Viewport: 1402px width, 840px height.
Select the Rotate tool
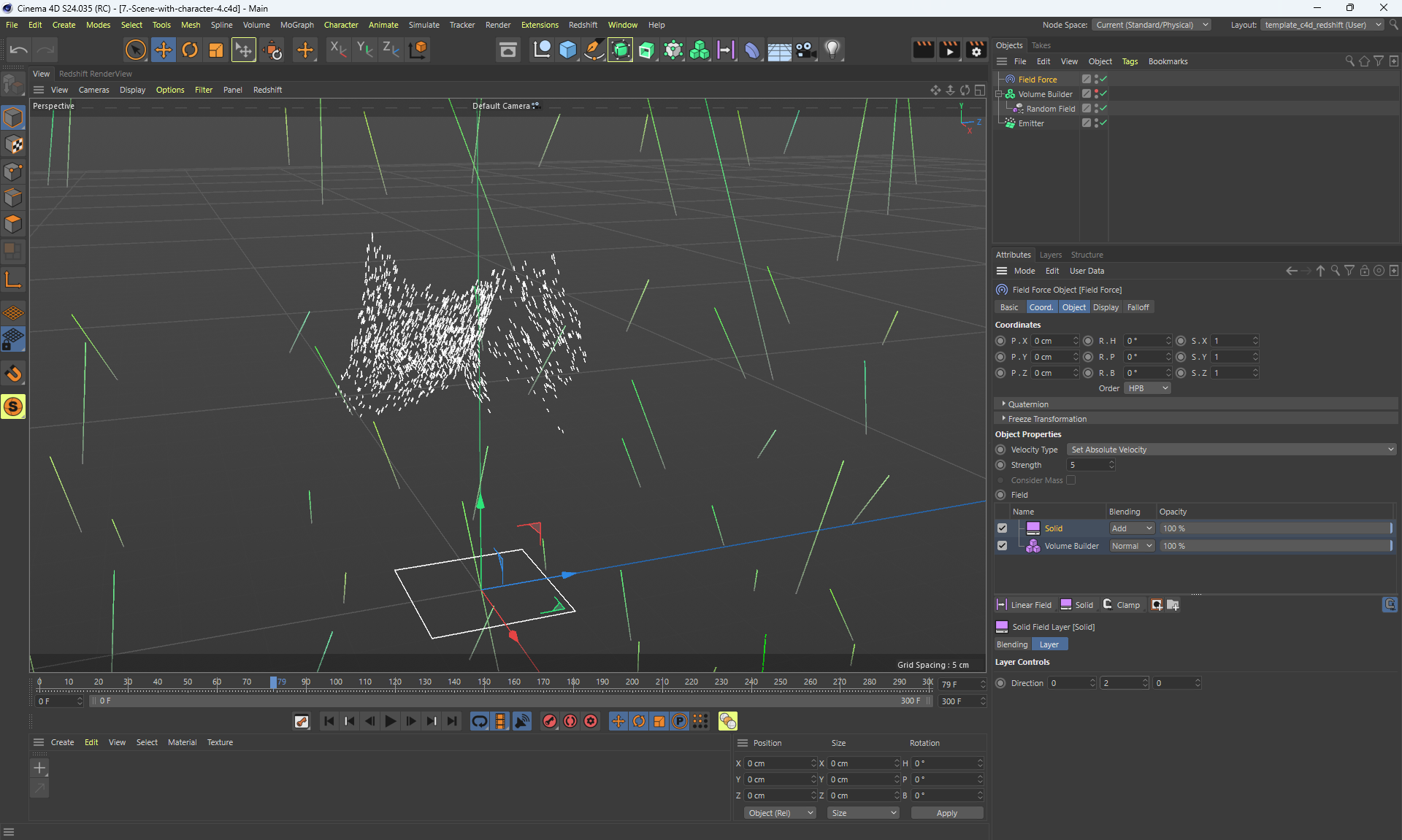coord(190,50)
